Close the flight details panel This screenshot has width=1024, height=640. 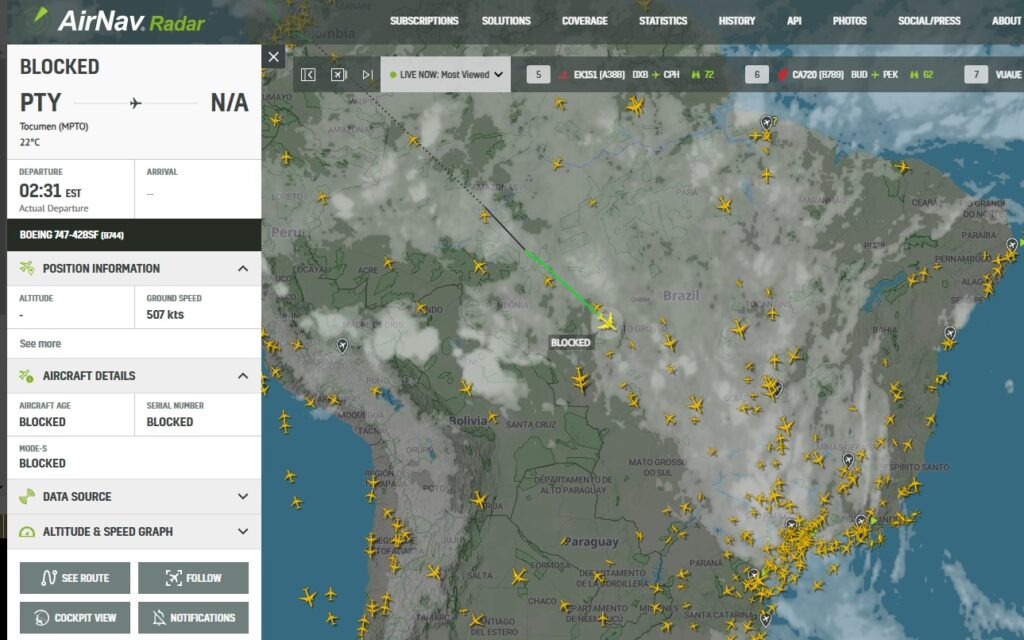(x=274, y=57)
